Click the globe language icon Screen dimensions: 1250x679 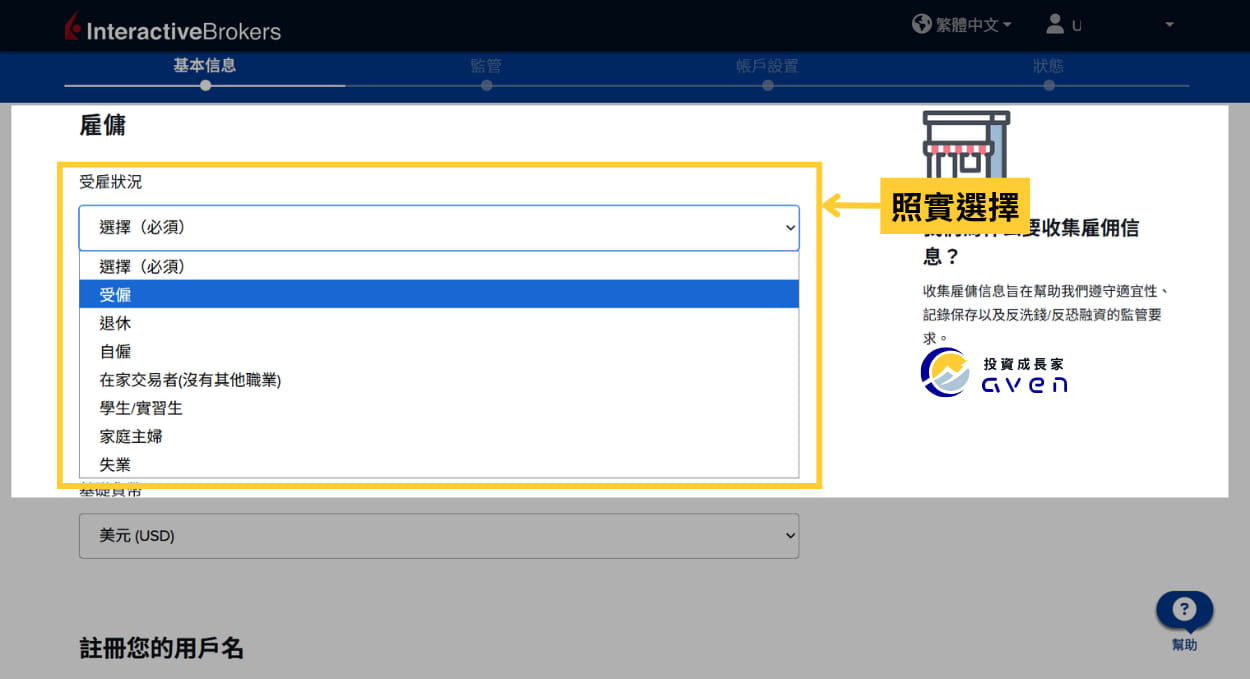click(x=921, y=24)
